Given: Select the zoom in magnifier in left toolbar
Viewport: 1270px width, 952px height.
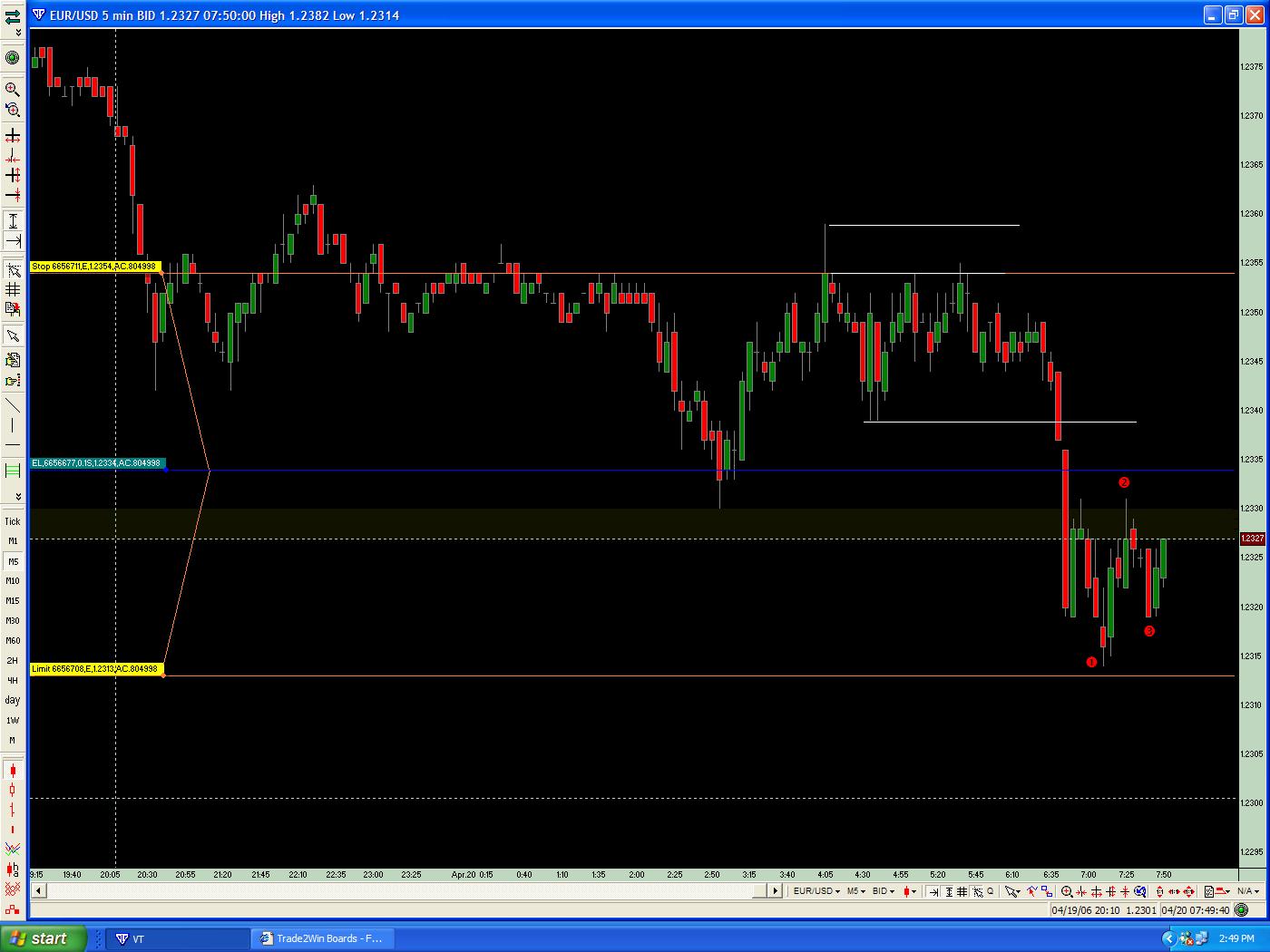Looking at the screenshot, I should pyautogui.click(x=13, y=89).
